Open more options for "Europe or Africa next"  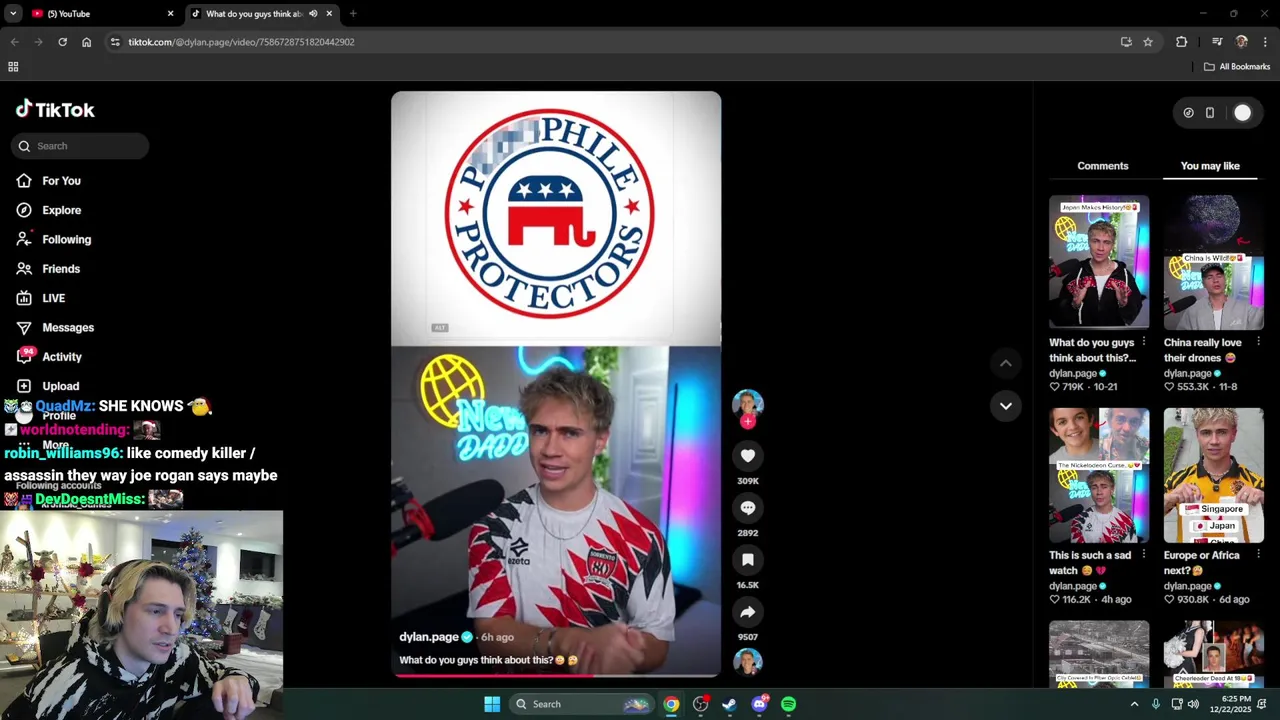(1258, 555)
